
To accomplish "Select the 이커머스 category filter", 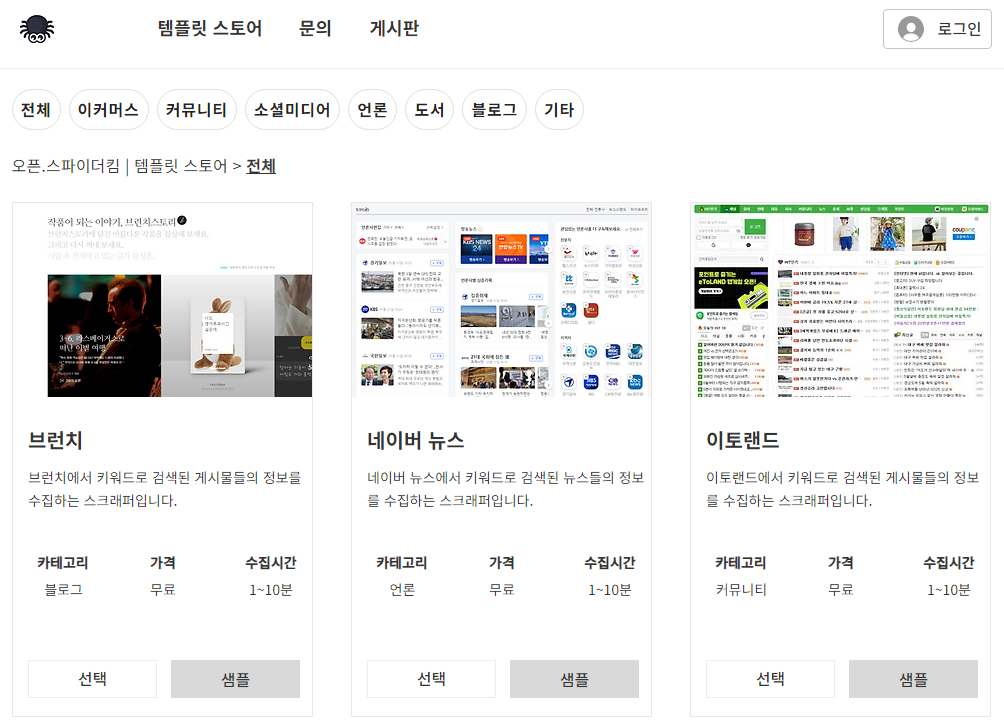I will (108, 109).
